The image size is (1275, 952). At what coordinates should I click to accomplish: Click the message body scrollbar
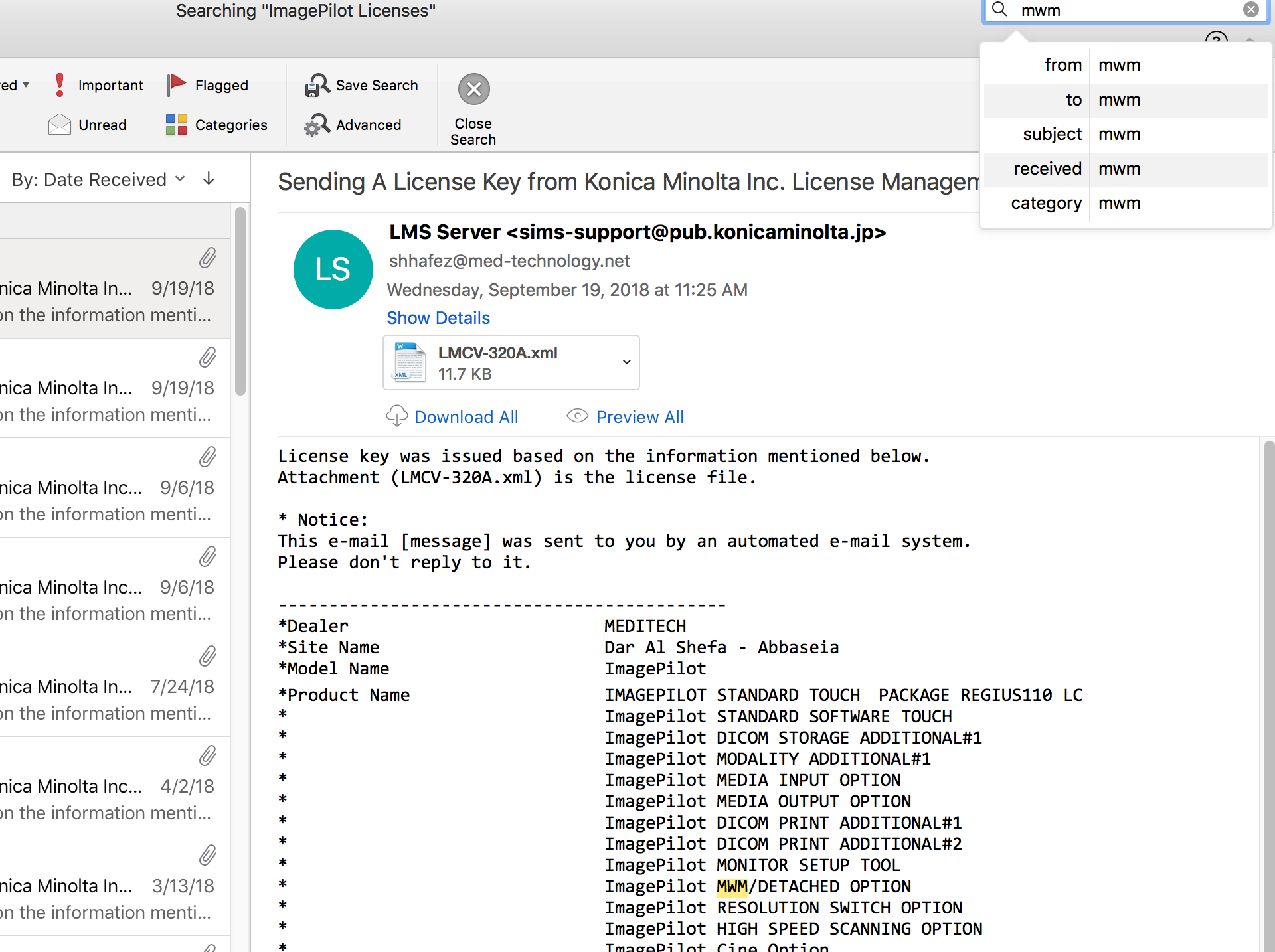click(1268, 696)
